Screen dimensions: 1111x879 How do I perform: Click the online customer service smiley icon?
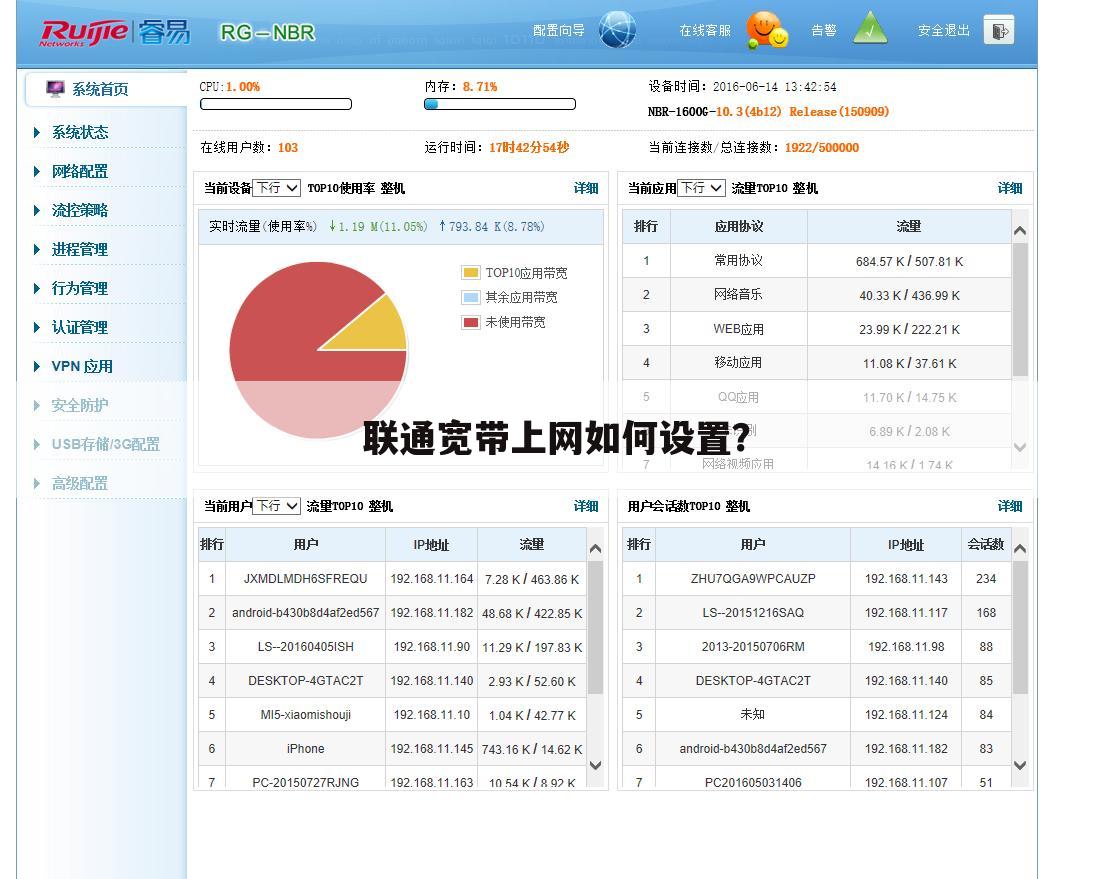point(767,30)
